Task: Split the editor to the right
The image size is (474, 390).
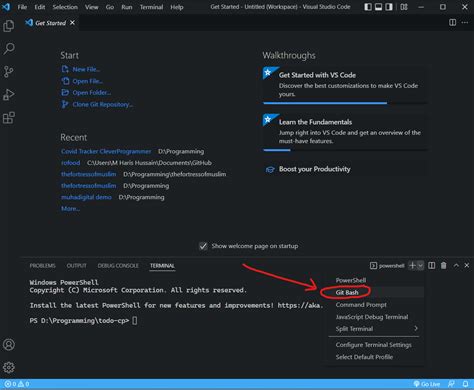Action: click(x=452, y=22)
